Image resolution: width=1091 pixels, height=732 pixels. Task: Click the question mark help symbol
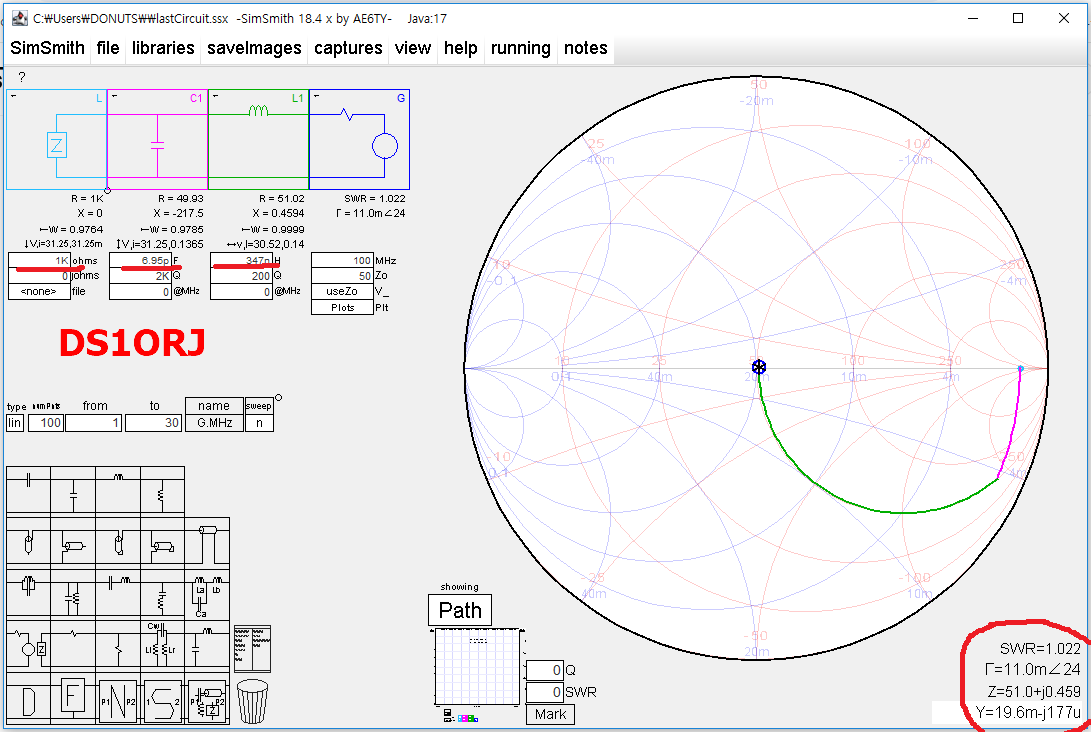coord(22,77)
